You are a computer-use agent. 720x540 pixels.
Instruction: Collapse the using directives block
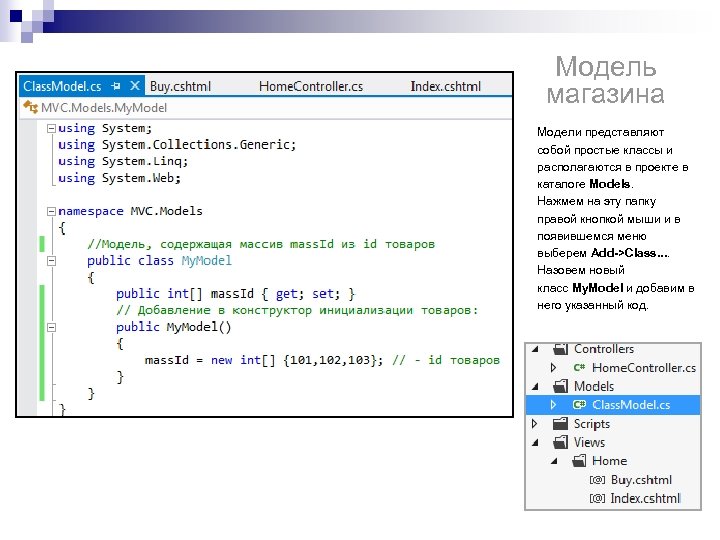pos(51,128)
